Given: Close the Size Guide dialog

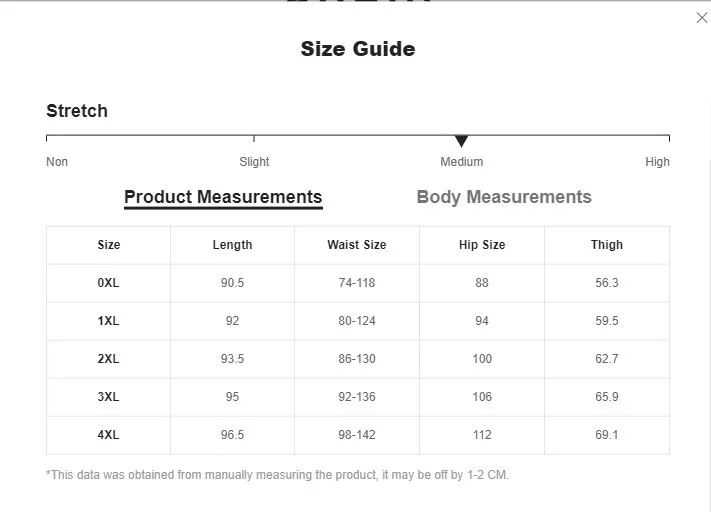Looking at the screenshot, I should [701, 18].
